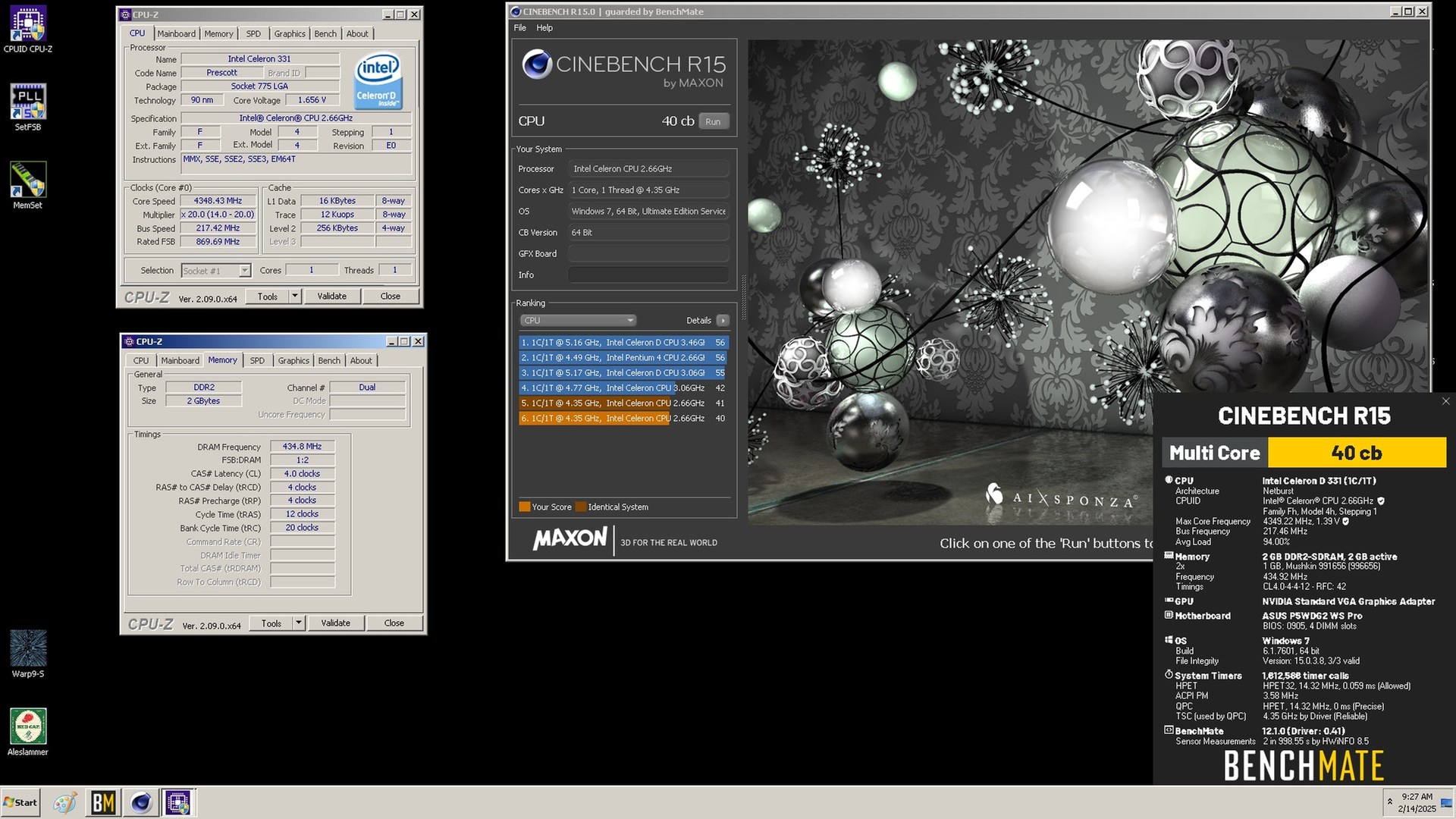The image size is (1456, 819).
Task: Open the CPU ranking dropdown in Cinebench
Action: pos(578,320)
